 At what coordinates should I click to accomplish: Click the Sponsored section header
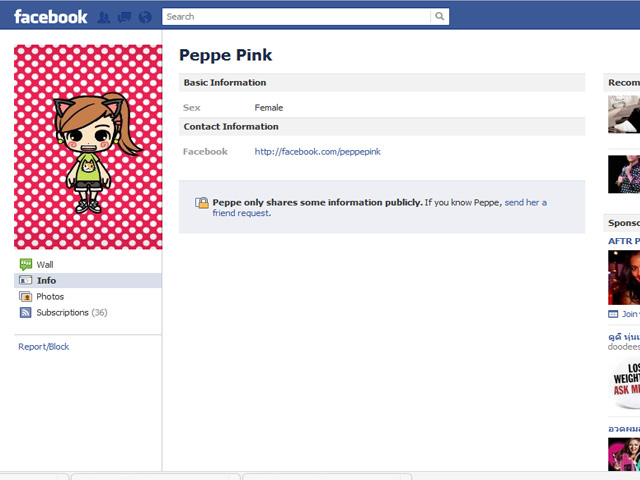tap(622, 223)
